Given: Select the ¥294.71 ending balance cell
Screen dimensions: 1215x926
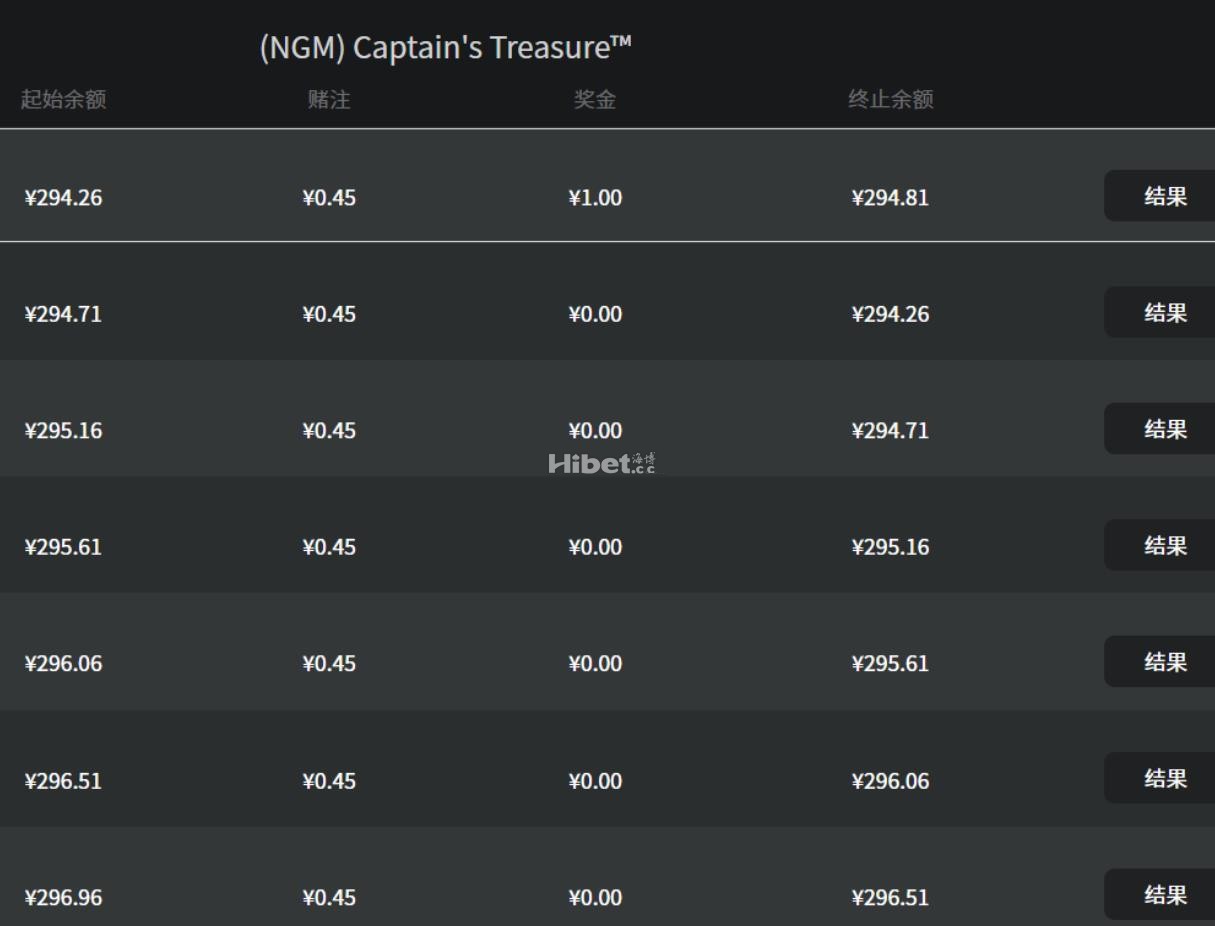Looking at the screenshot, I should click(890, 430).
